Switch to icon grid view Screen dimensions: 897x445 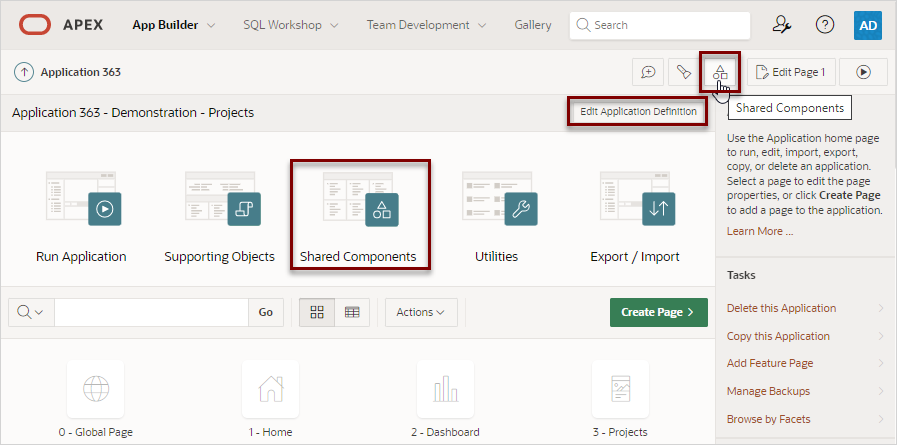coord(317,312)
